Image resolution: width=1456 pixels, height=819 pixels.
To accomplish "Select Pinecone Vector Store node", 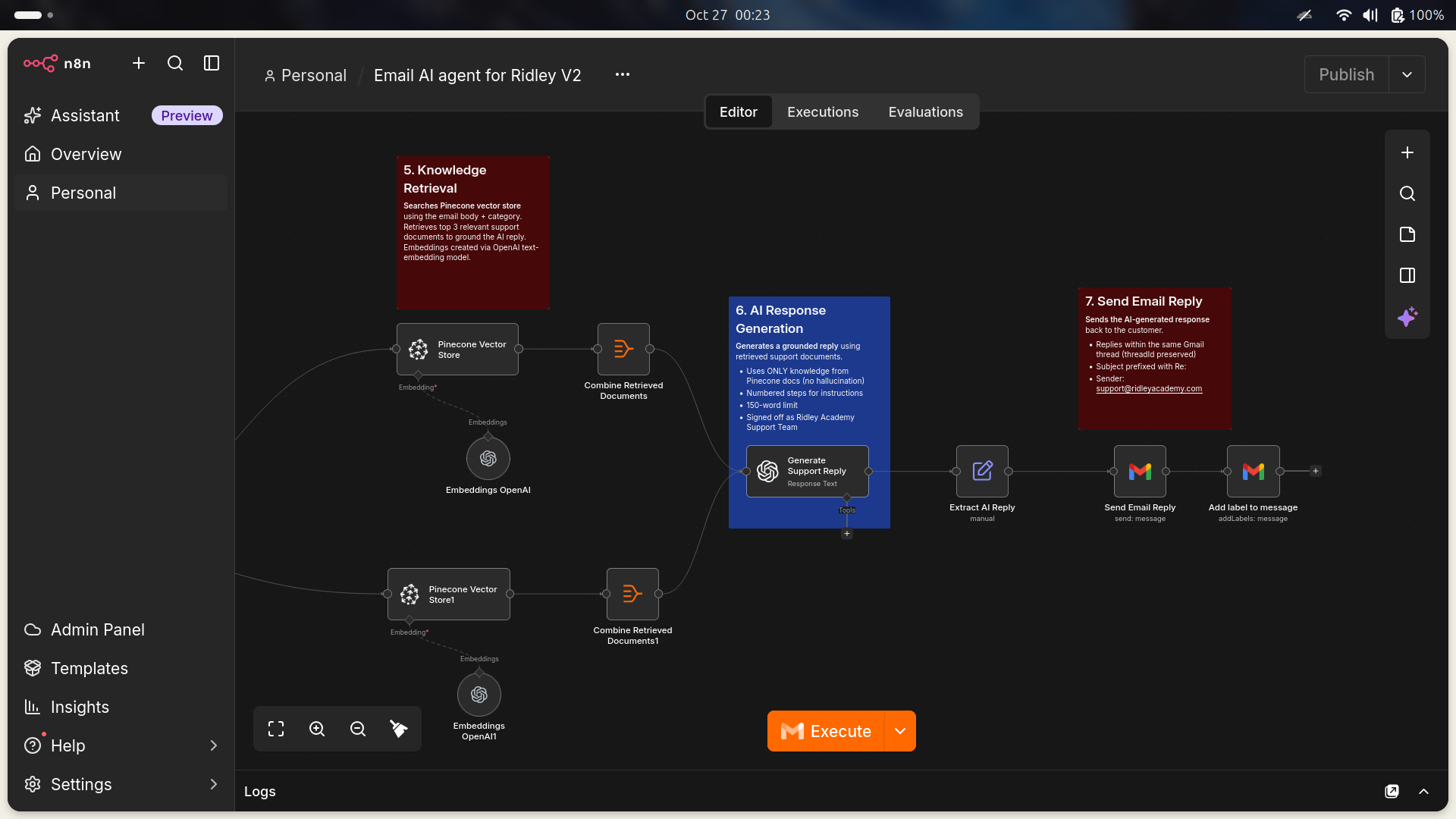I will (x=457, y=349).
